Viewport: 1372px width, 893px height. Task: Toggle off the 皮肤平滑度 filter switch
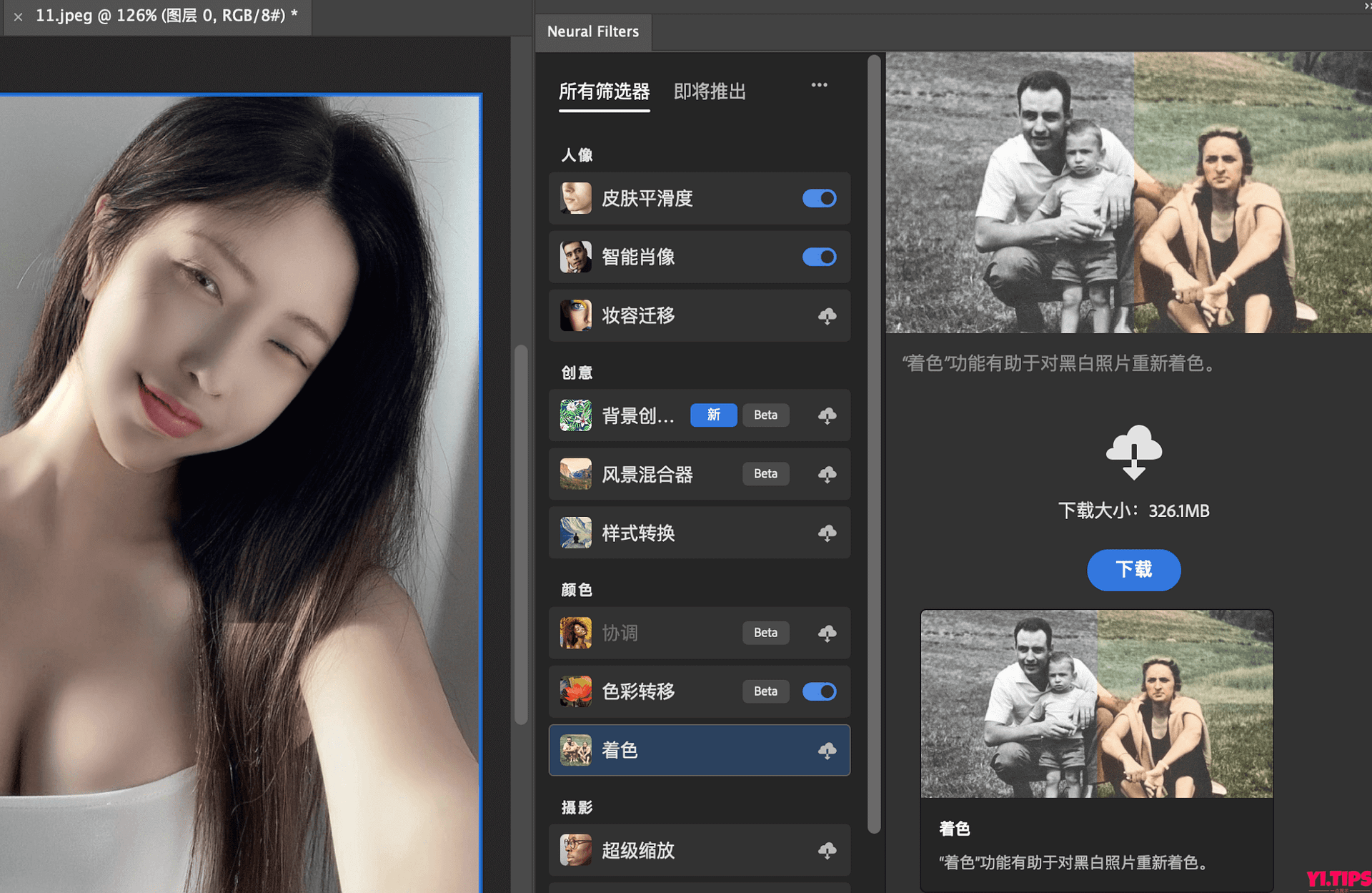(x=819, y=198)
